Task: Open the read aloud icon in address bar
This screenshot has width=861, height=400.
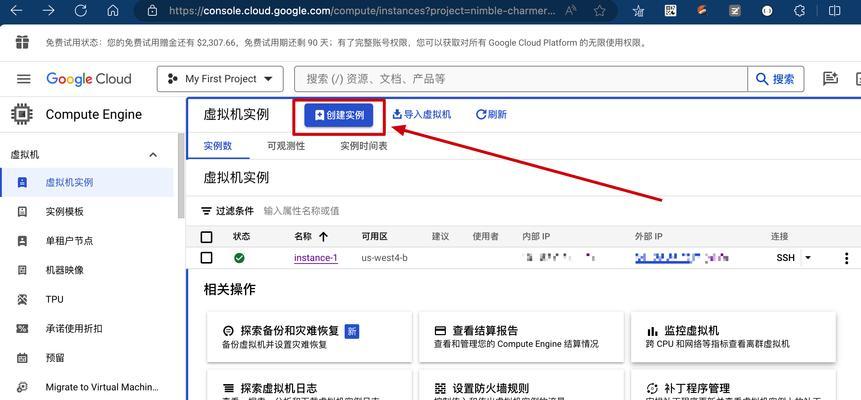Action: point(571,10)
